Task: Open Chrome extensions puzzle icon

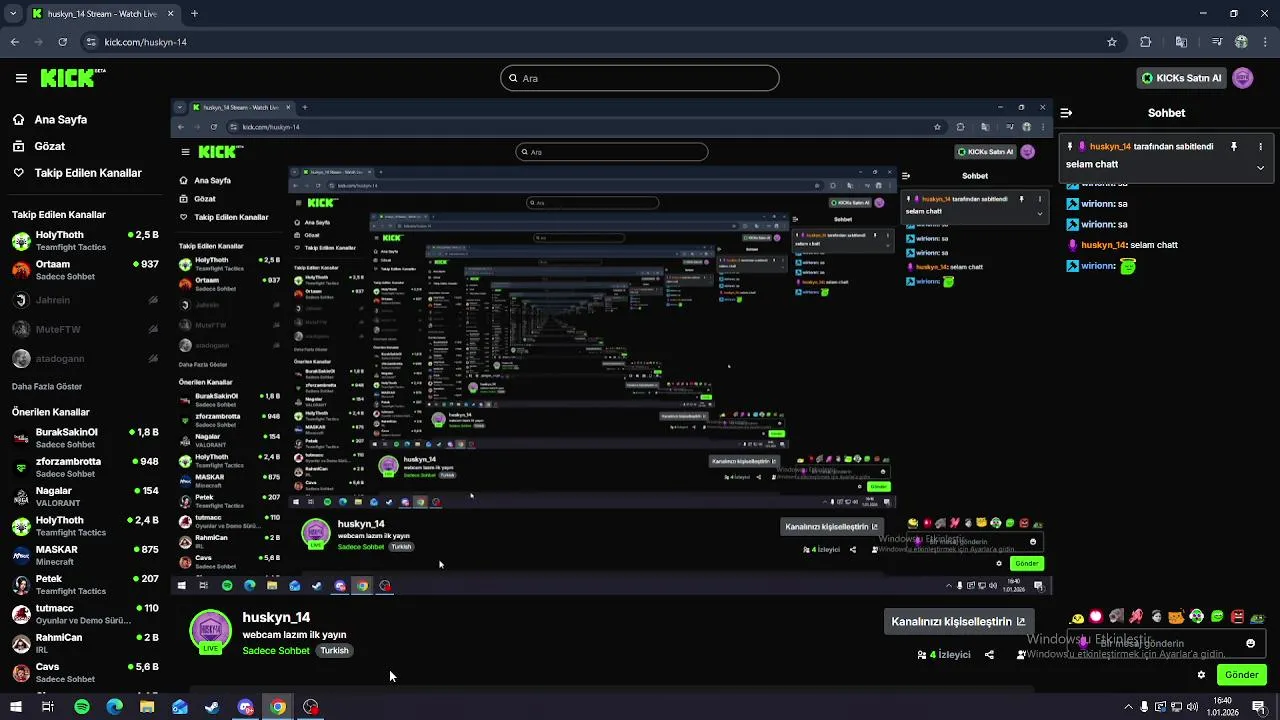Action: [1146, 42]
